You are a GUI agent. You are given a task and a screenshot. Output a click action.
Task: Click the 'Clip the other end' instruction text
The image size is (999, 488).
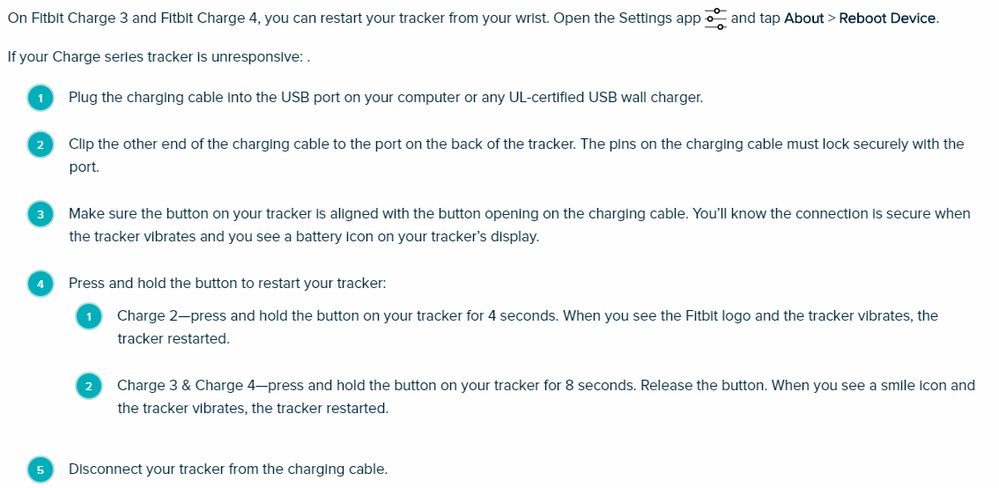pos(515,144)
